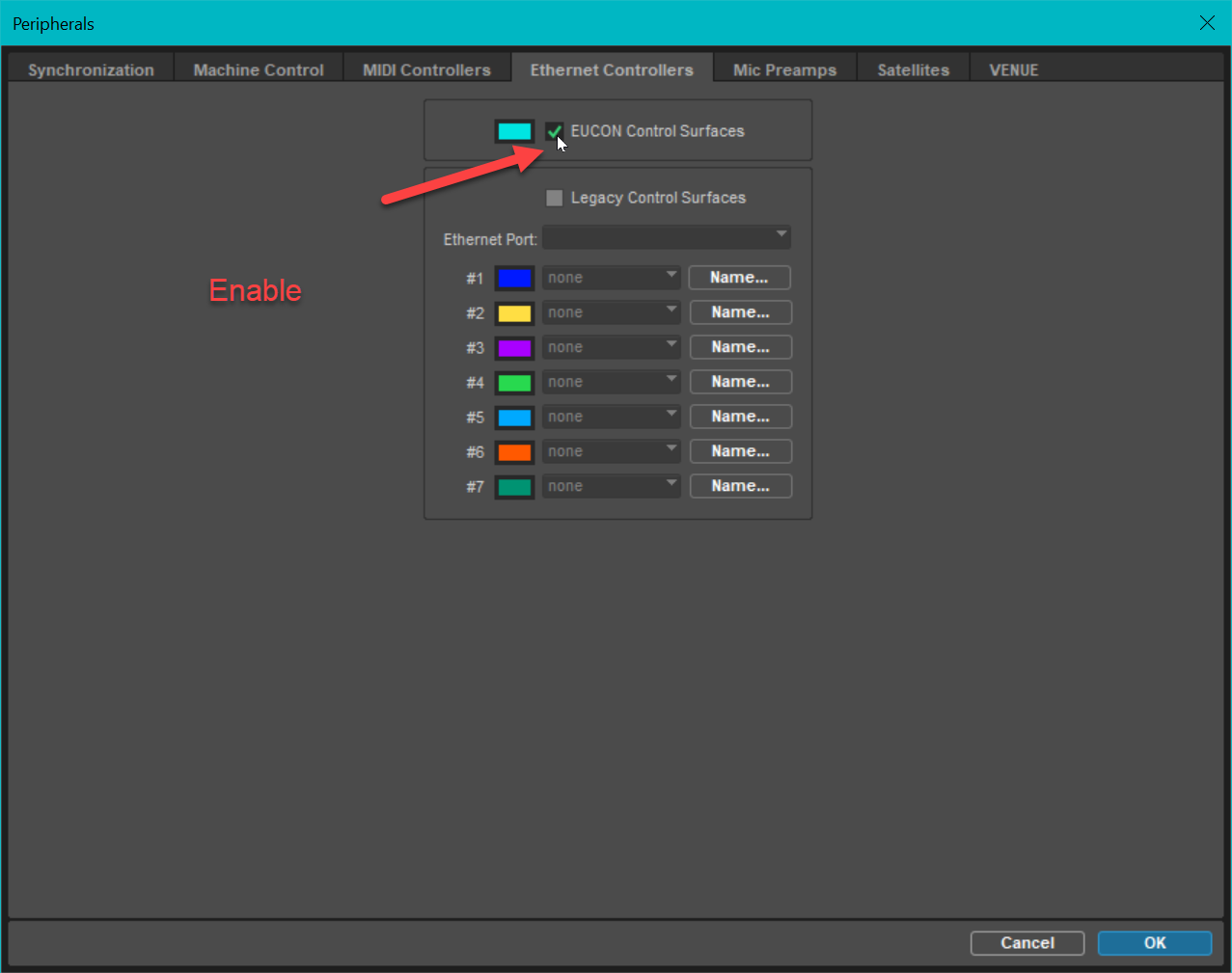Enable the Legacy Control Surfaces checkbox
1232x973 pixels.
pyautogui.click(x=555, y=198)
